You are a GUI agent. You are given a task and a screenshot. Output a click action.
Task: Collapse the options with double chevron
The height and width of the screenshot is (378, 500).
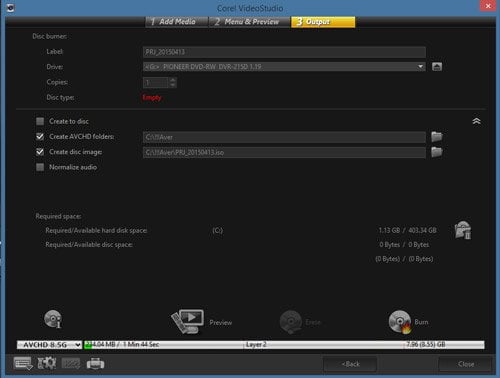476,121
